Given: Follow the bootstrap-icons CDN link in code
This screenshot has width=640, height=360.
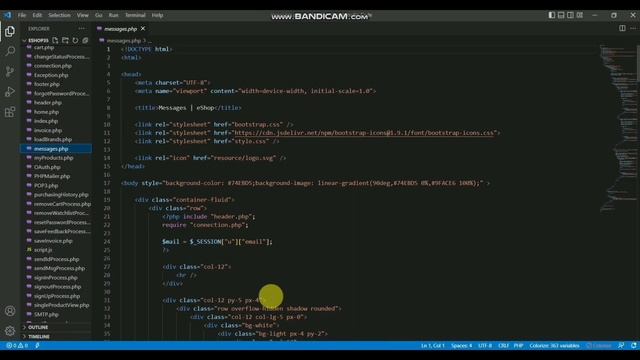Looking at the screenshot, I should coord(364,133).
